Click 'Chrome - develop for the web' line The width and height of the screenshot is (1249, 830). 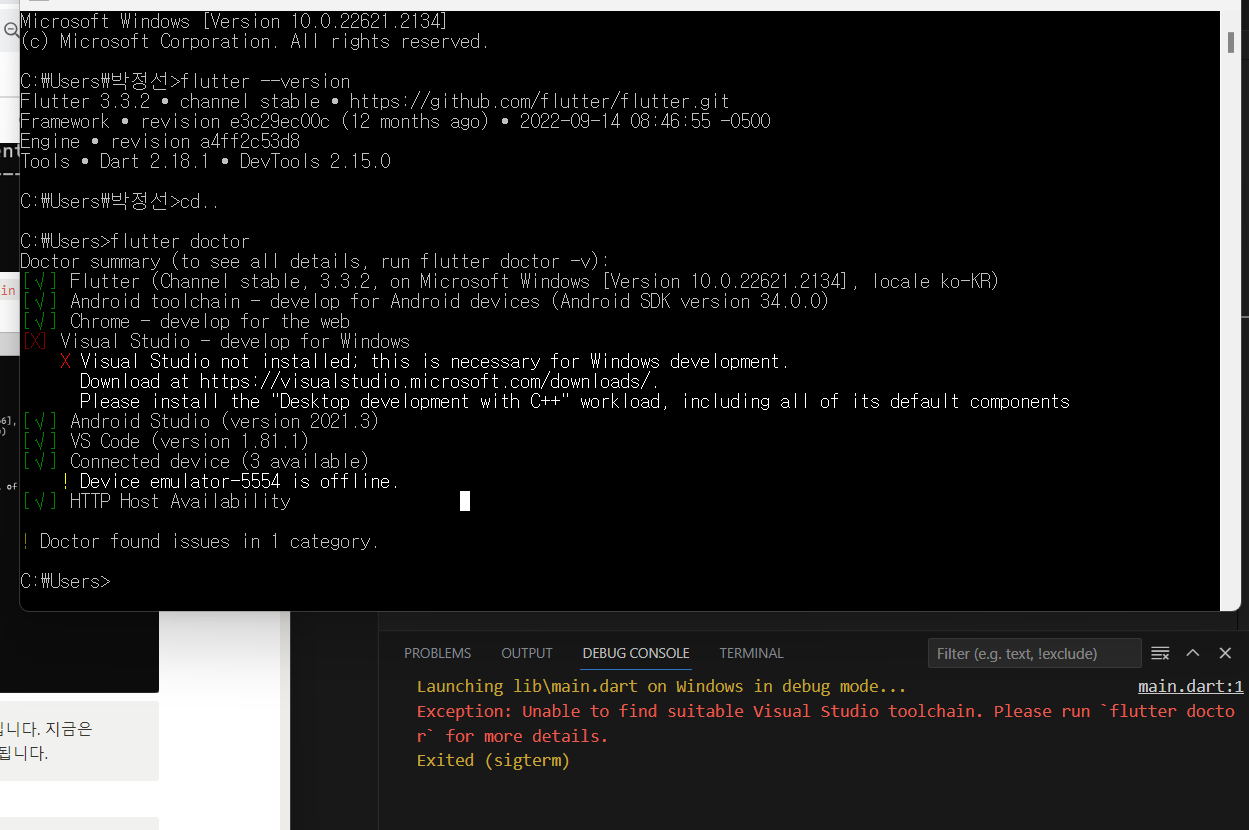pos(185,321)
